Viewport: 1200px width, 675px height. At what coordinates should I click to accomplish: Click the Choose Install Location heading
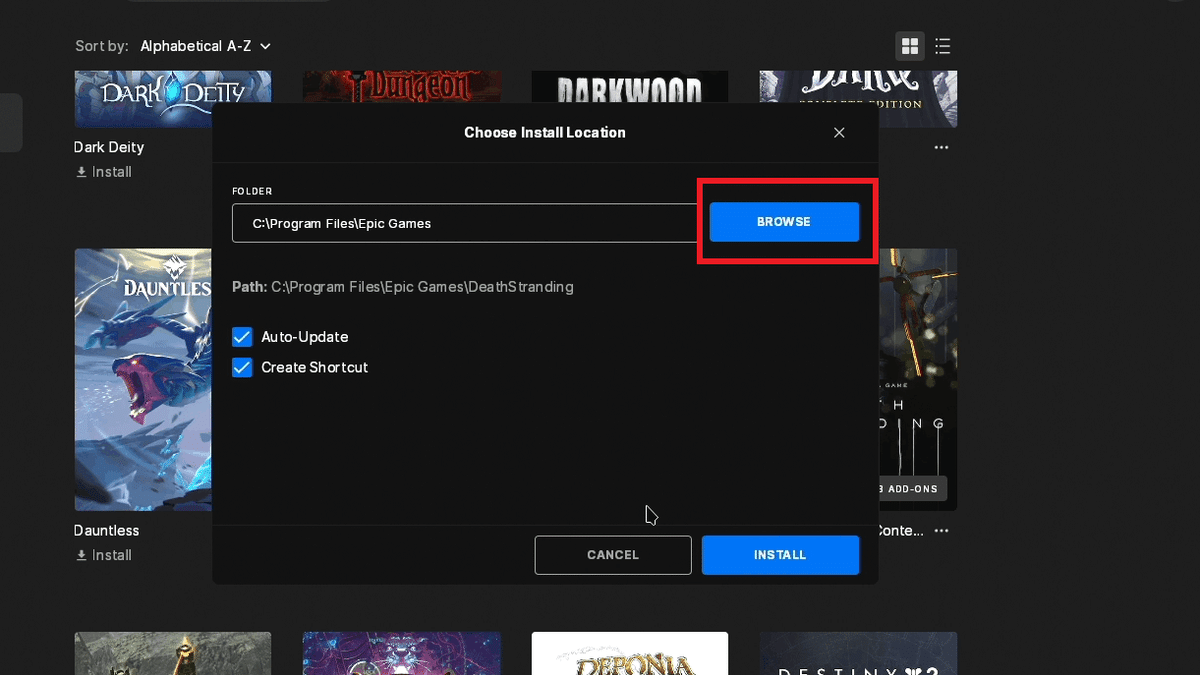[x=545, y=132]
